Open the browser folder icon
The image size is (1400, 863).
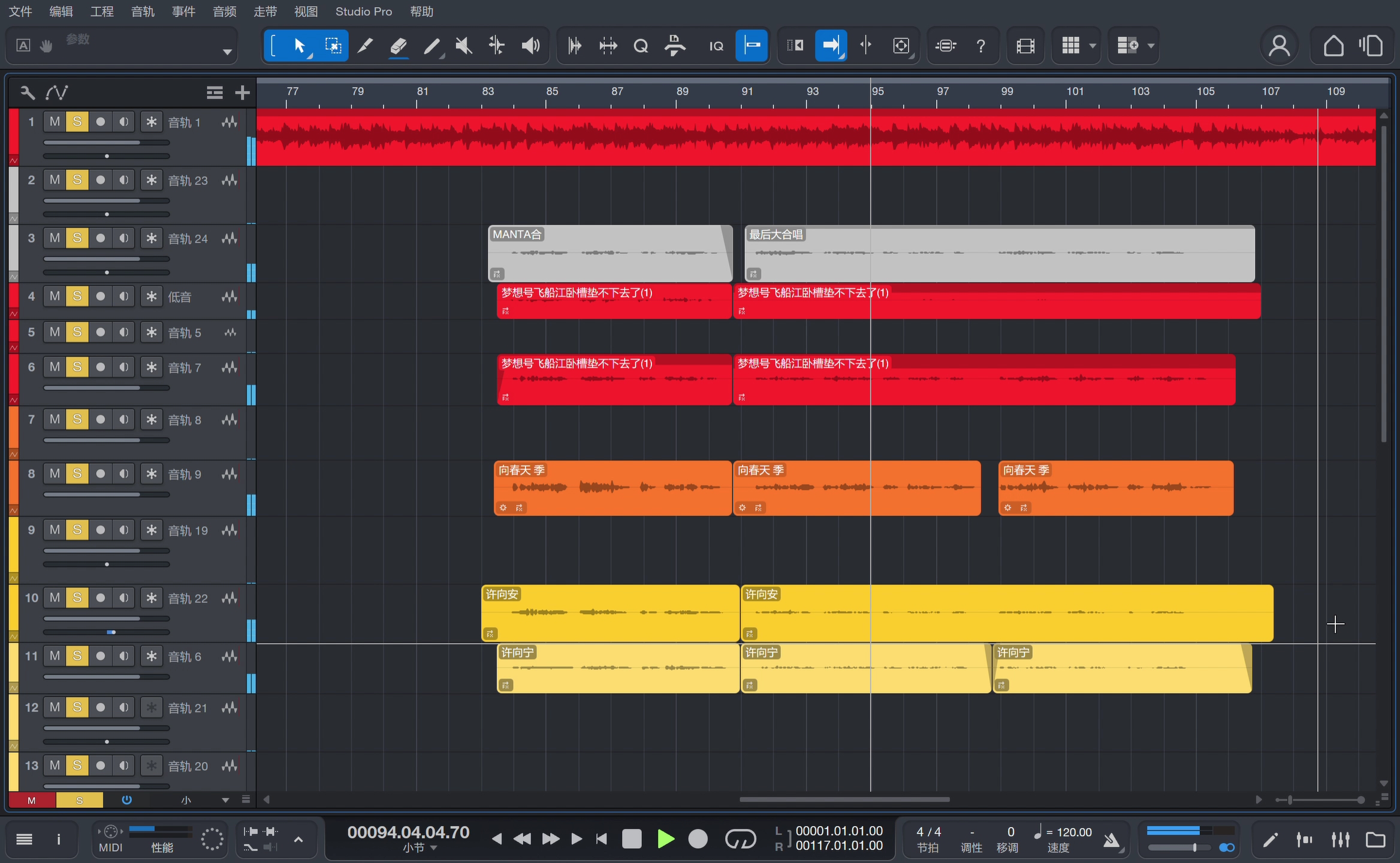[1375, 840]
